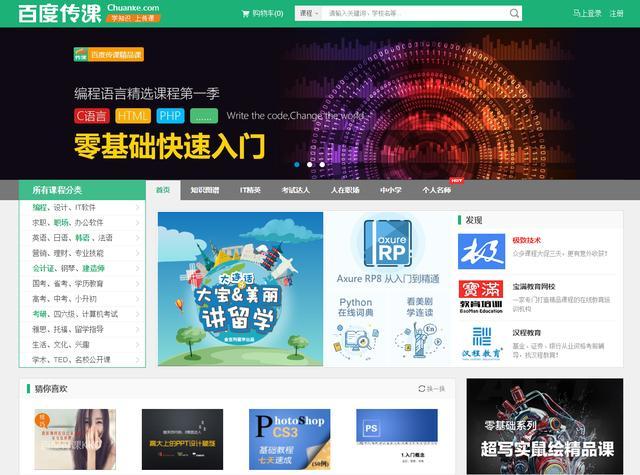Switch to the 人在职场 tab
The width and height of the screenshot is (640, 475).
345,190
